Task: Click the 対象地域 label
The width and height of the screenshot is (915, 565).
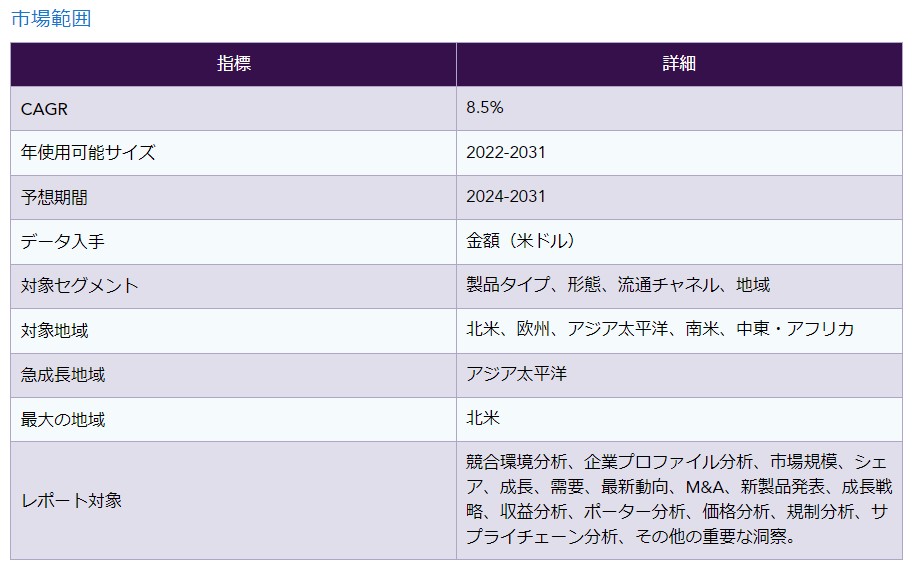Action: pos(54,331)
